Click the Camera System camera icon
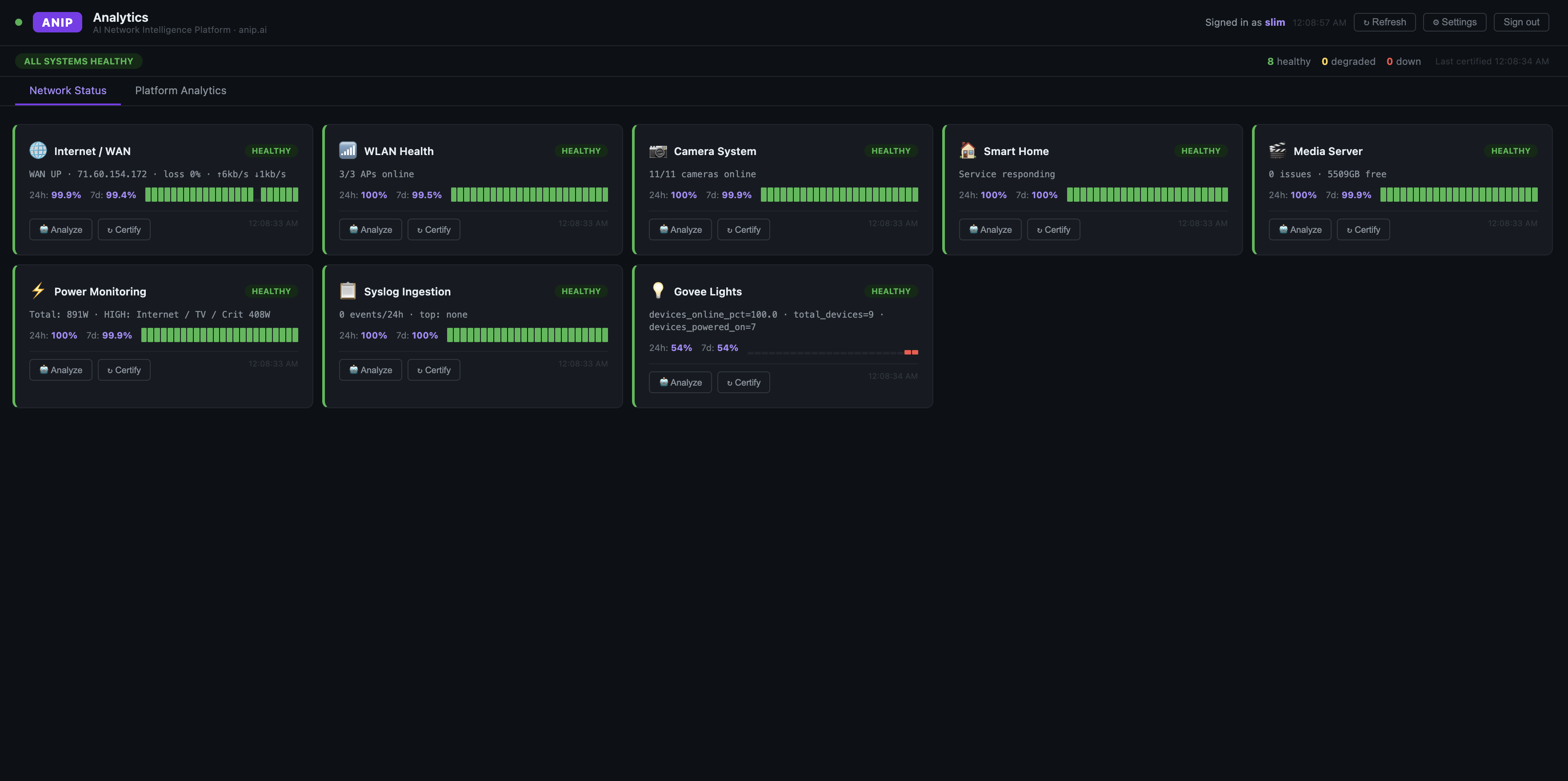The image size is (1568, 781). coord(657,150)
